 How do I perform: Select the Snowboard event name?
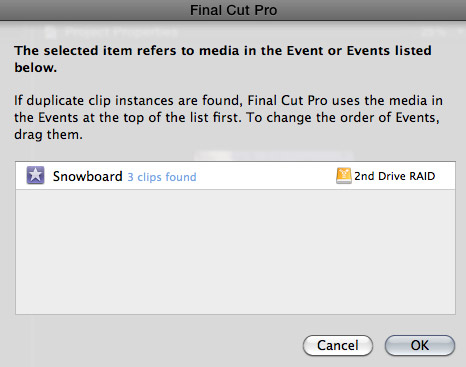click(x=88, y=176)
